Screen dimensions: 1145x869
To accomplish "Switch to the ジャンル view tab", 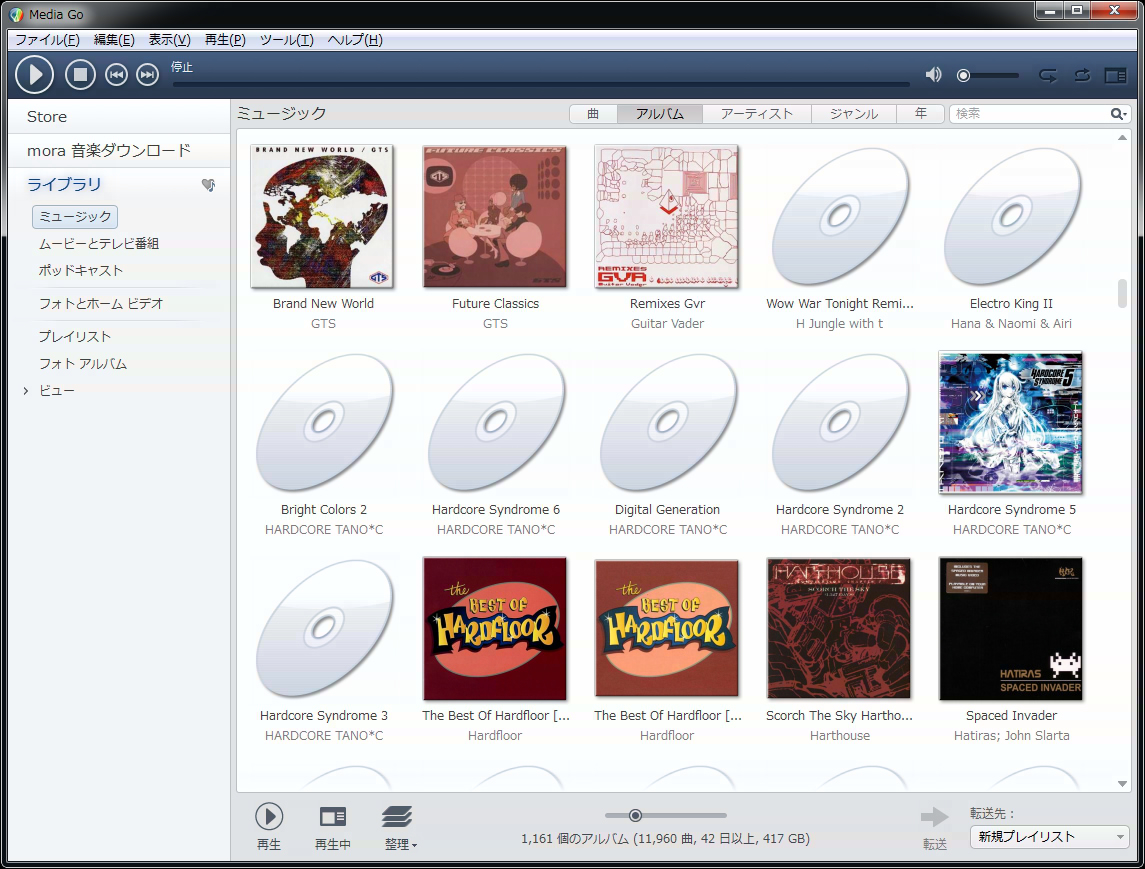I will coord(854,114).
